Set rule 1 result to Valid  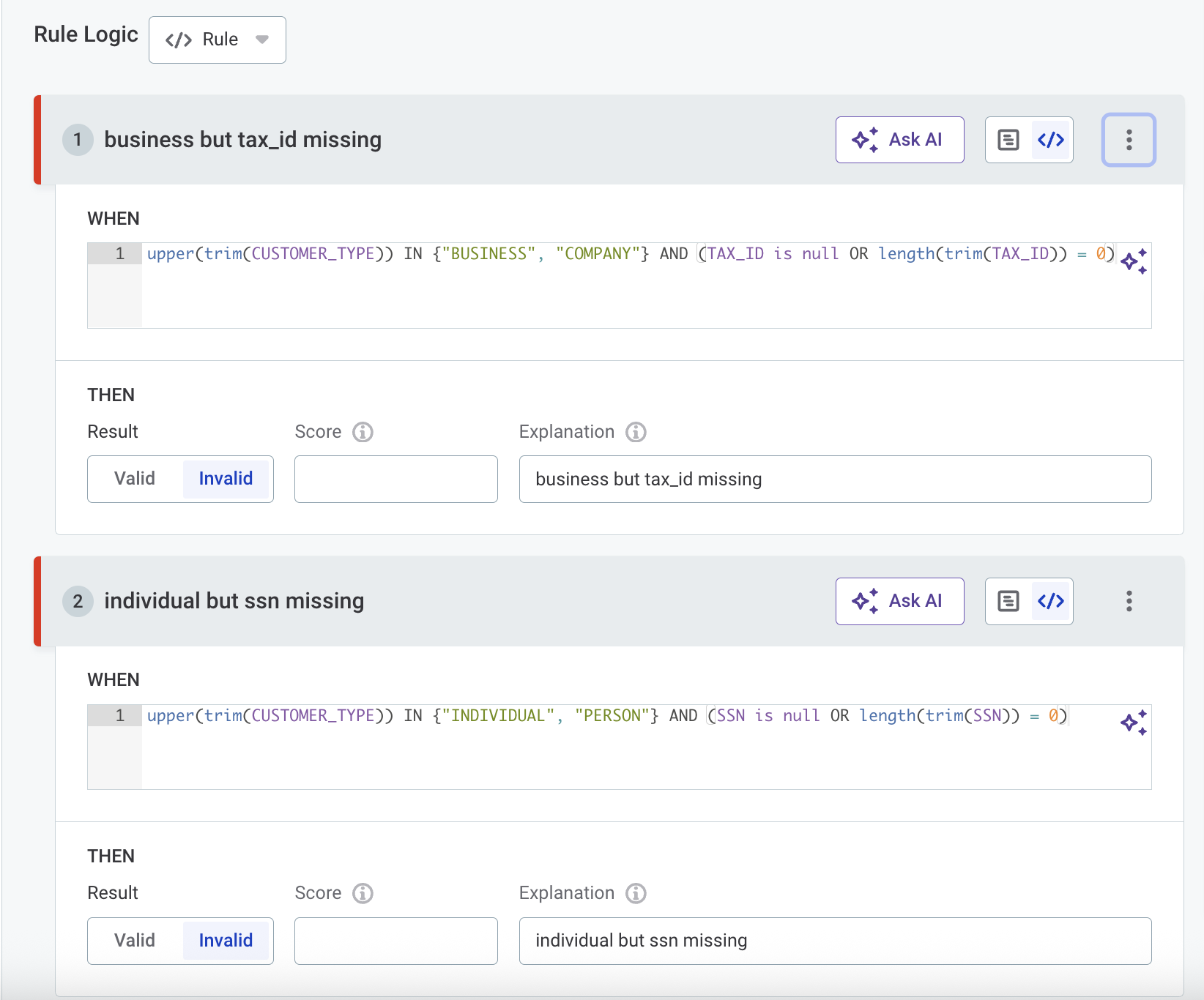(135, 479)
